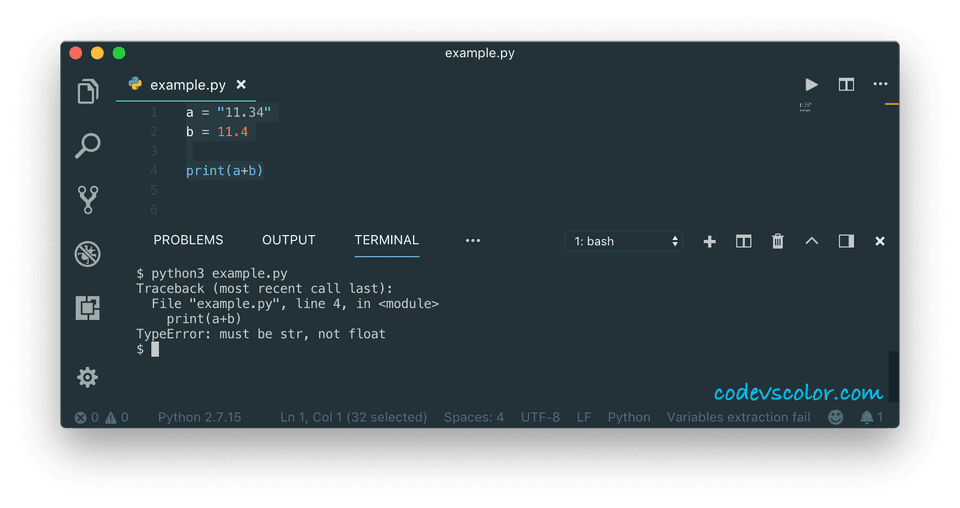Open the '1: bash' terminal dropdown
The width and height of the screenshot is (960, 508).
point(623,241)
